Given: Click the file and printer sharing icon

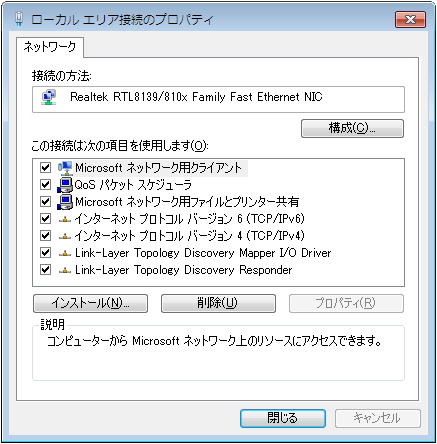Looking at the screenshot, I should pyautogui.click(x=65, y=202).
